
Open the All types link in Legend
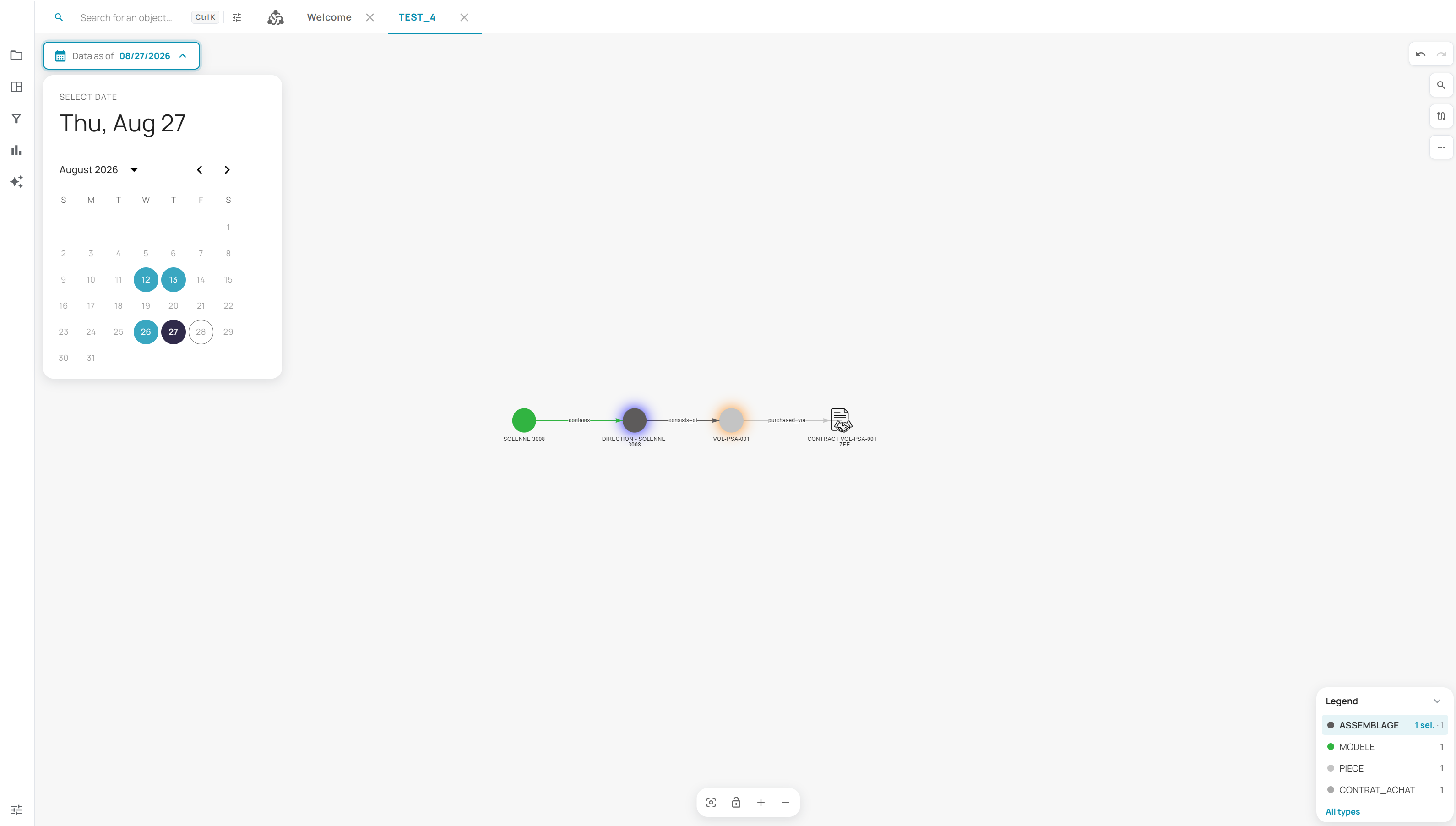(x=1342, y=812)
